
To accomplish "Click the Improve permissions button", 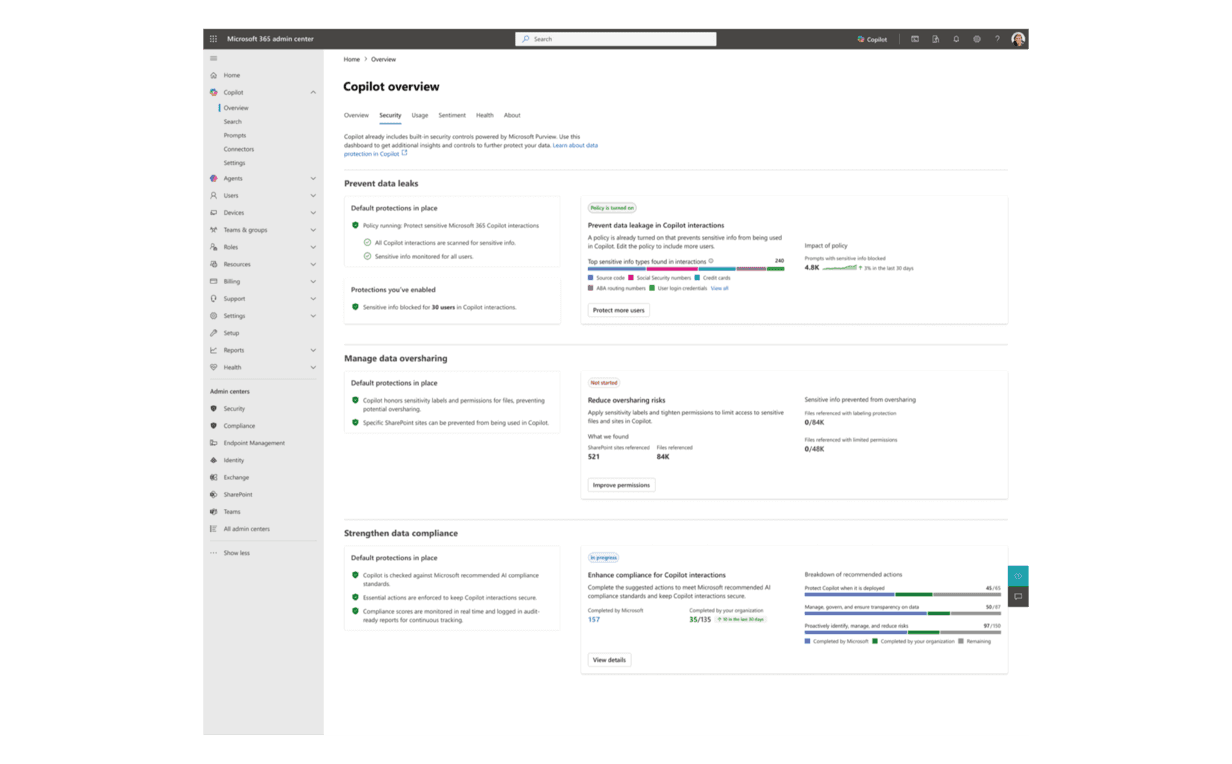I will click(621, 485).
